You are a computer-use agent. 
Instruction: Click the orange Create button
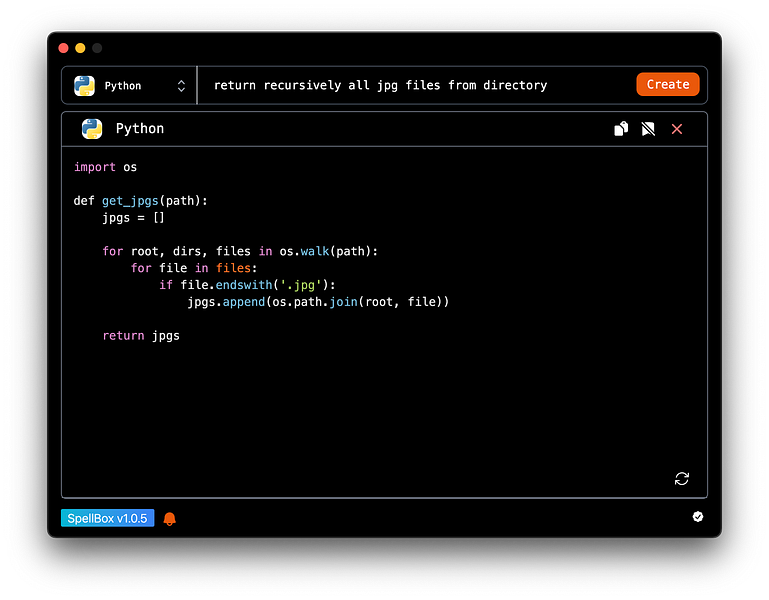667,84
